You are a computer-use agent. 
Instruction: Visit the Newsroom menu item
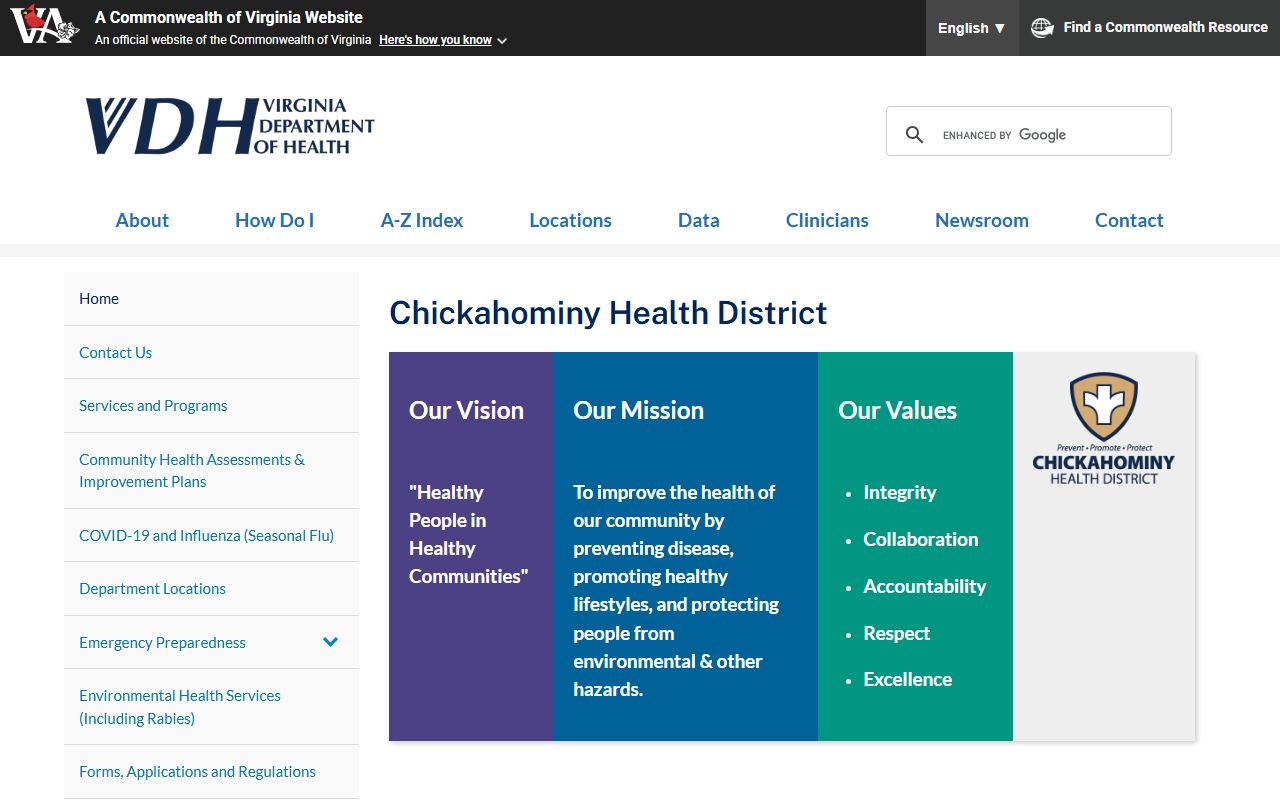tap(982, 220)
